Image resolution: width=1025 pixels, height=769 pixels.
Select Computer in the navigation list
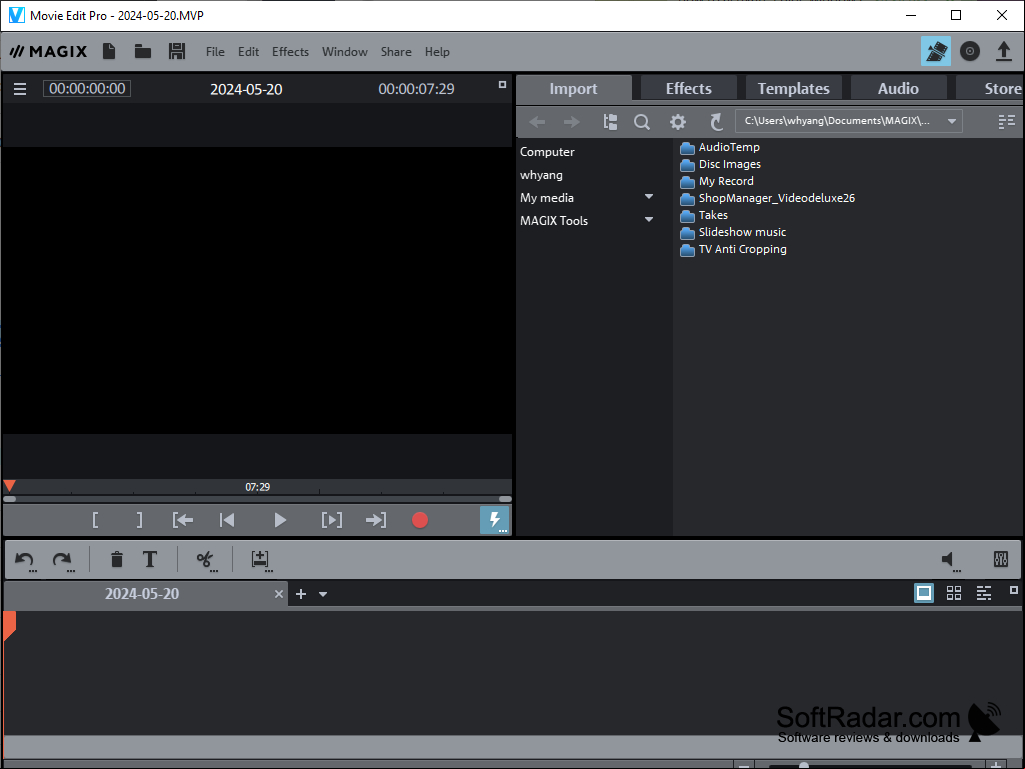coord(547,152)
